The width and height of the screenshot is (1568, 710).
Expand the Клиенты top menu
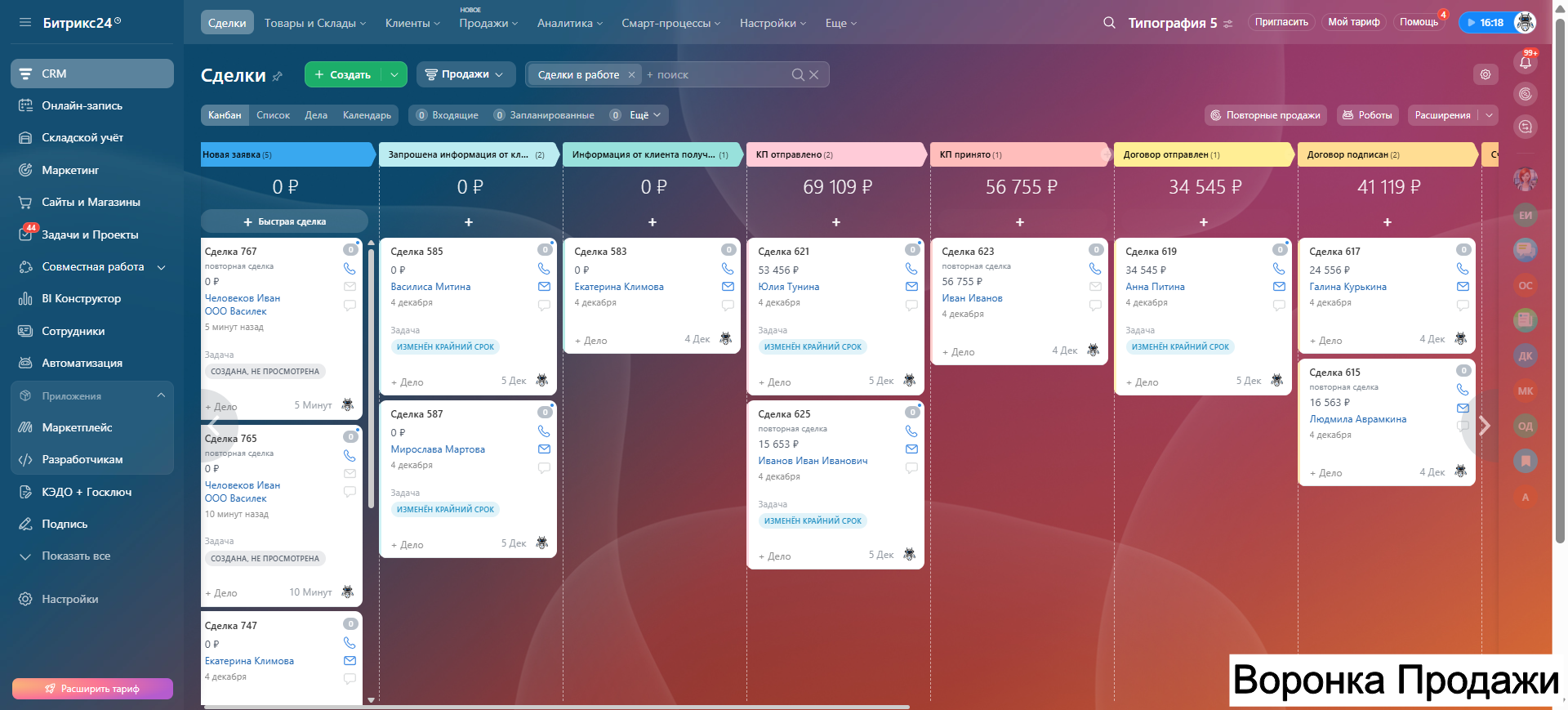pos(412,23)
